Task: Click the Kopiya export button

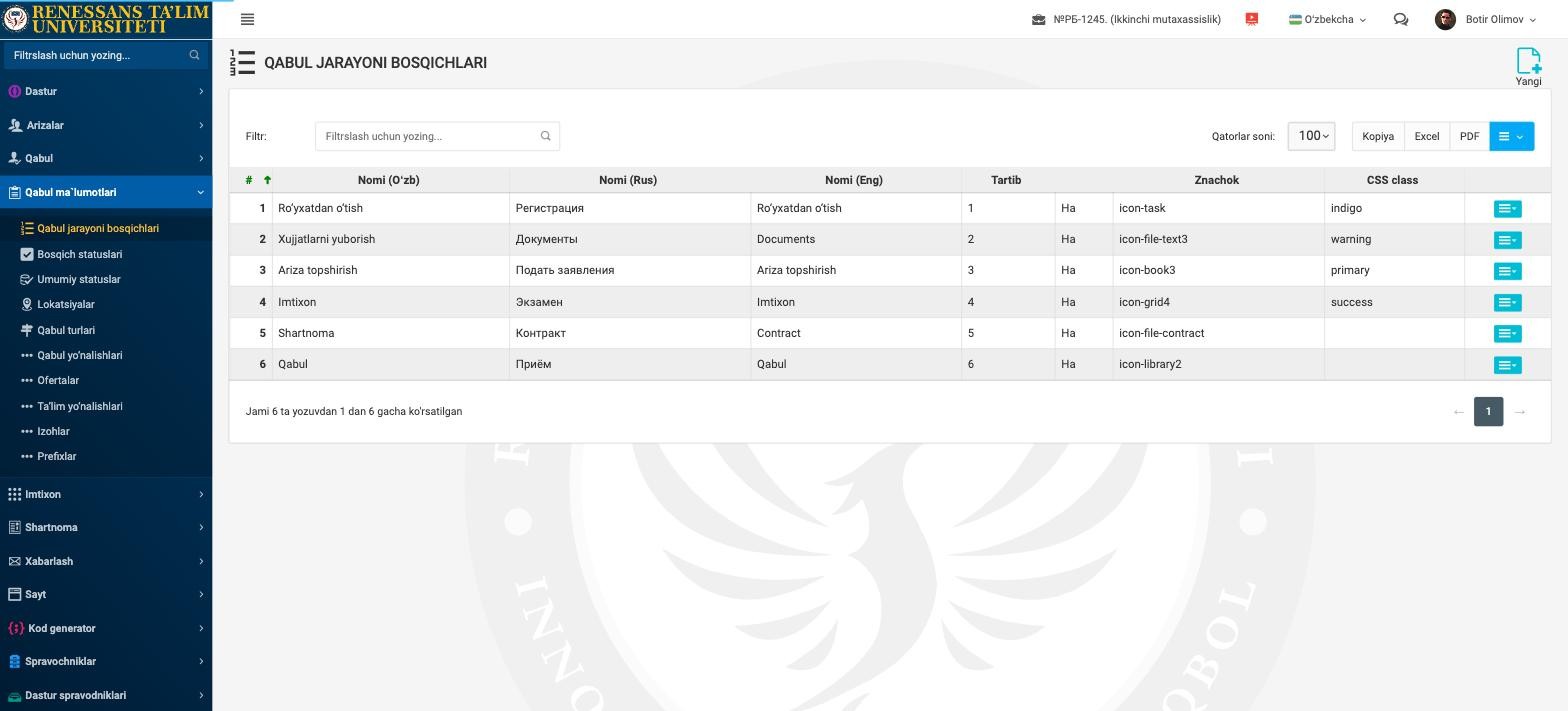Action: pyautogui.click(x=1378, y=136)
